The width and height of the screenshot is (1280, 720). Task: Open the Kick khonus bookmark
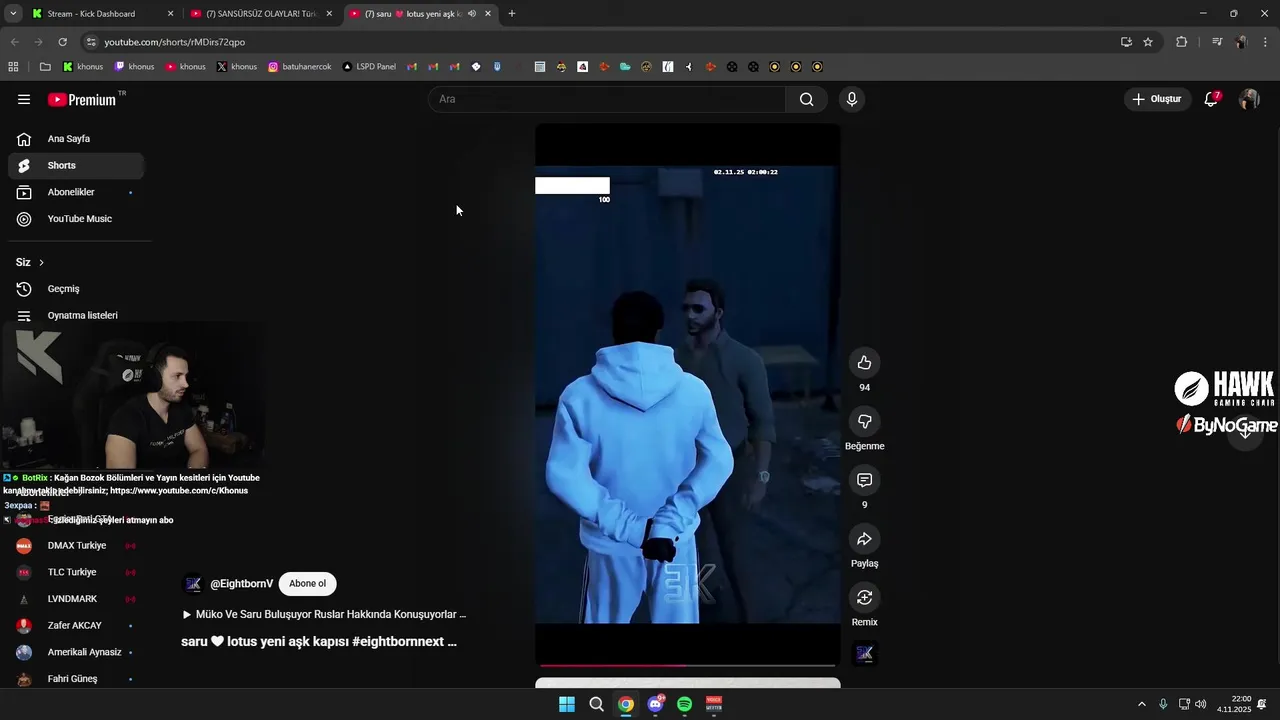pyautogui.click(x=83, y=67)
